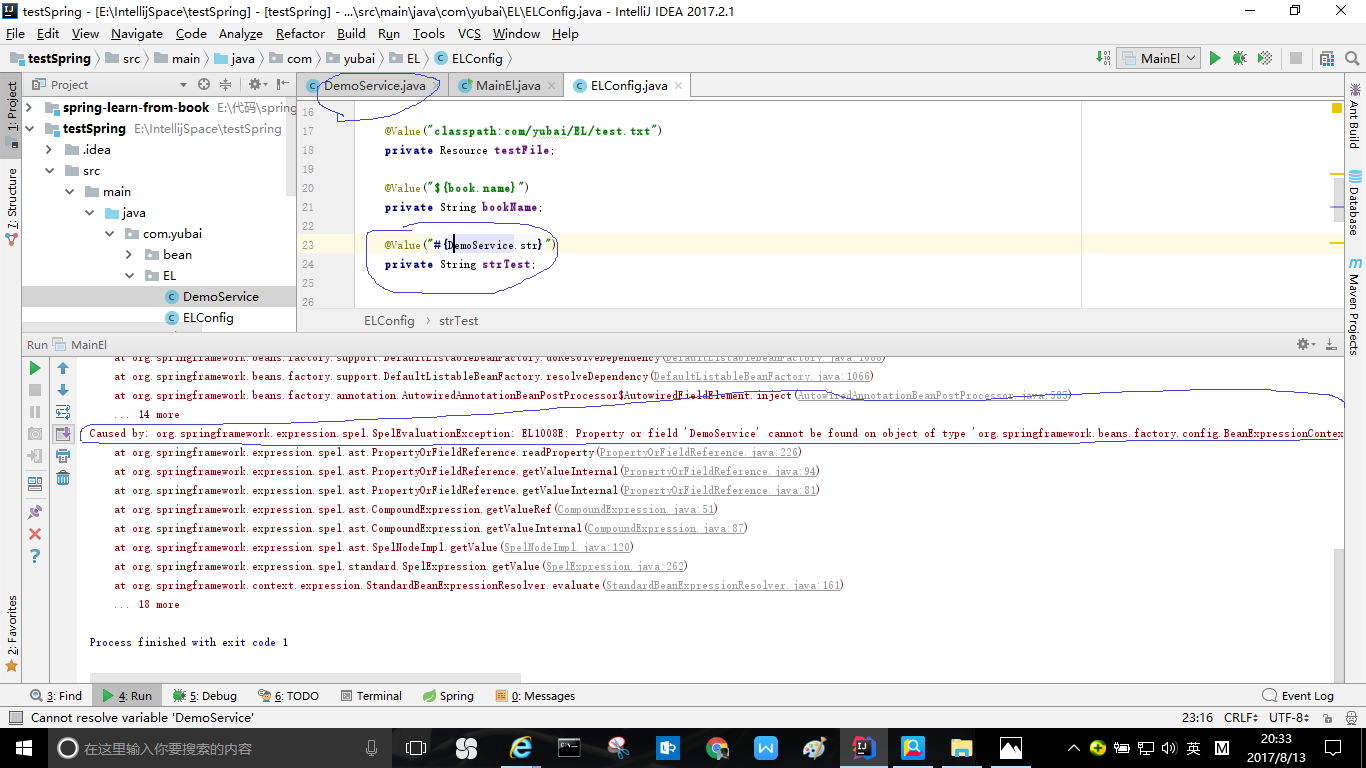Print the Run console output
1366x768 pixels.
click(63, 456)
